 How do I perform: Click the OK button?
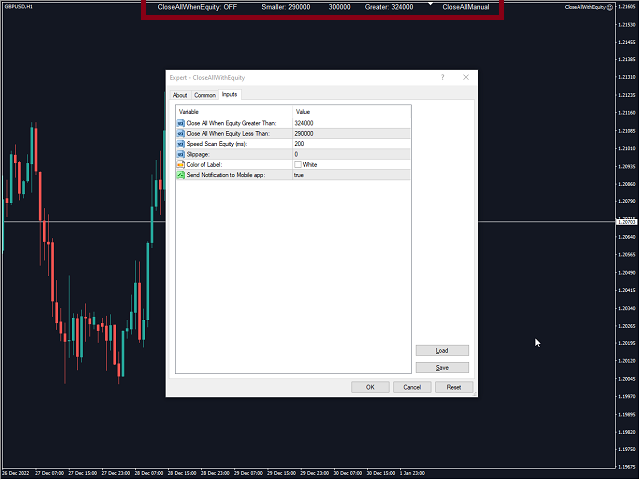click(370, 387)
